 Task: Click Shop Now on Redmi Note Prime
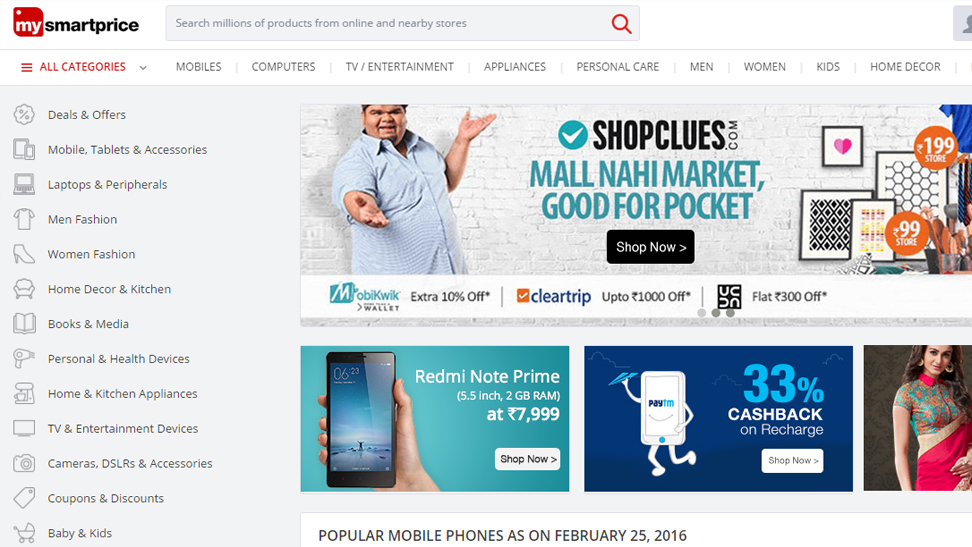528,459
